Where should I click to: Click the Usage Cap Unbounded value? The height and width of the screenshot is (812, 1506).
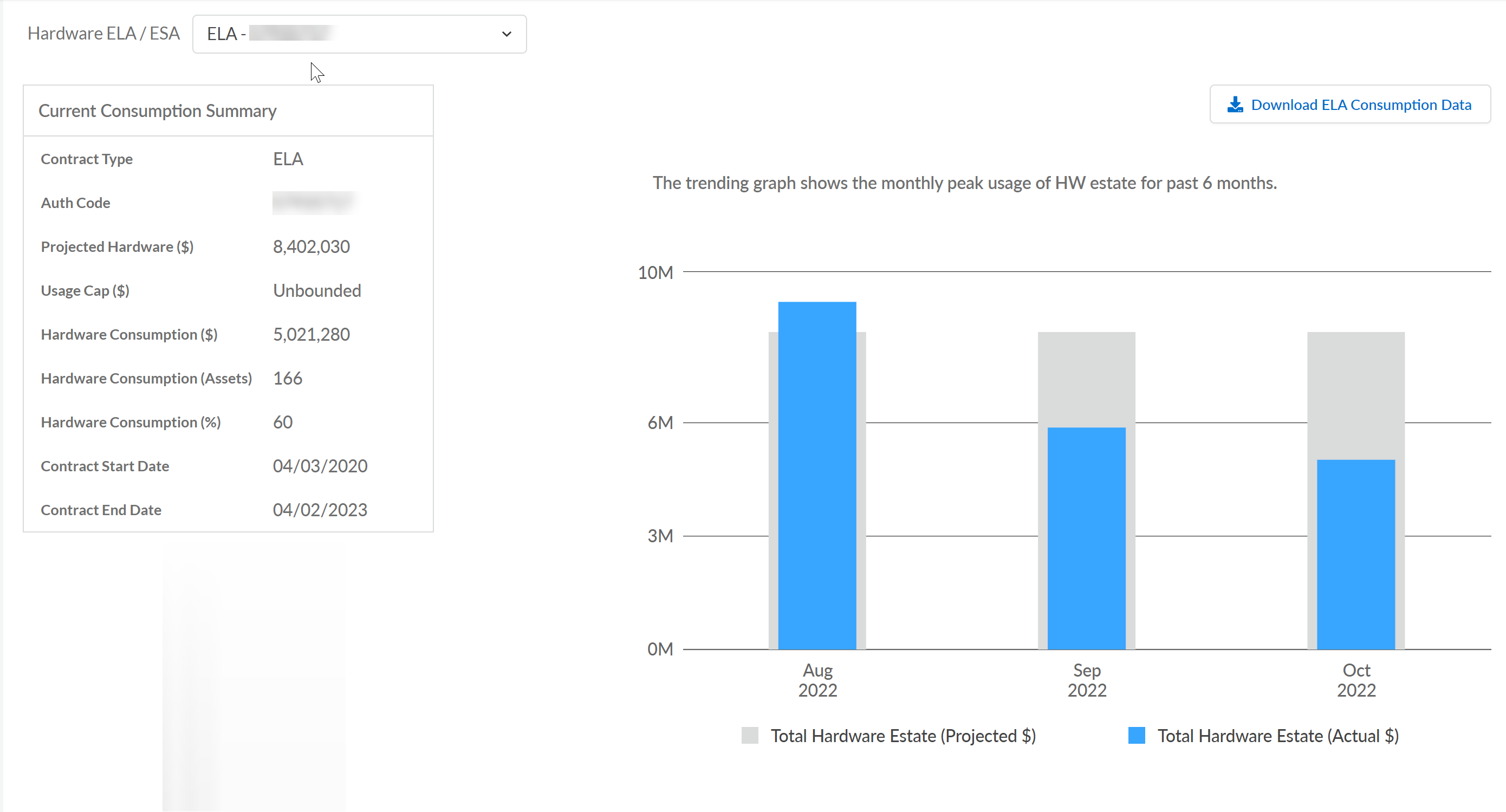pos(317,290)
